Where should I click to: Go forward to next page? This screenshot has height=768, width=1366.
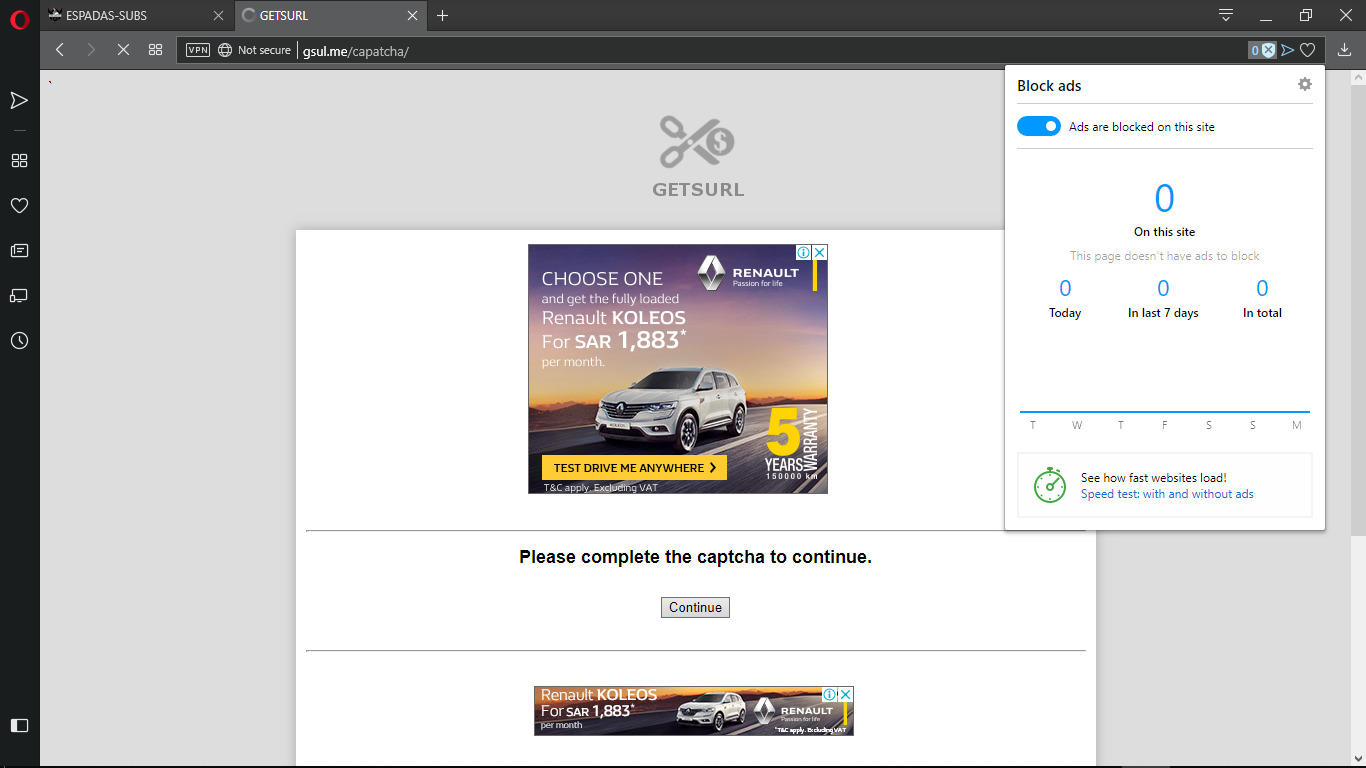point(91,49)
